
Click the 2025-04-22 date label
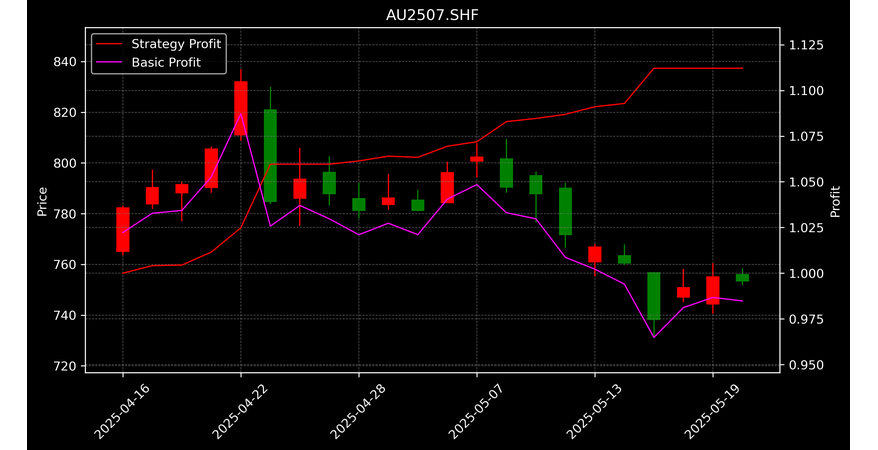click(240, 411)
